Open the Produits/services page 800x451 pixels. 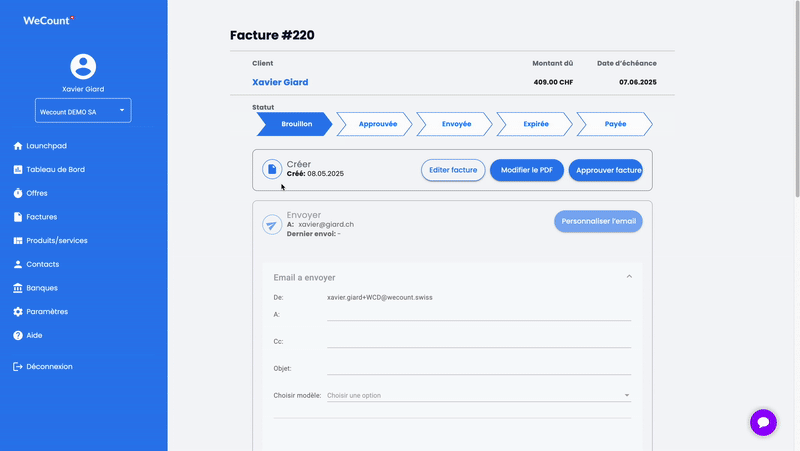pyautogui.click(x=57, y=240)
